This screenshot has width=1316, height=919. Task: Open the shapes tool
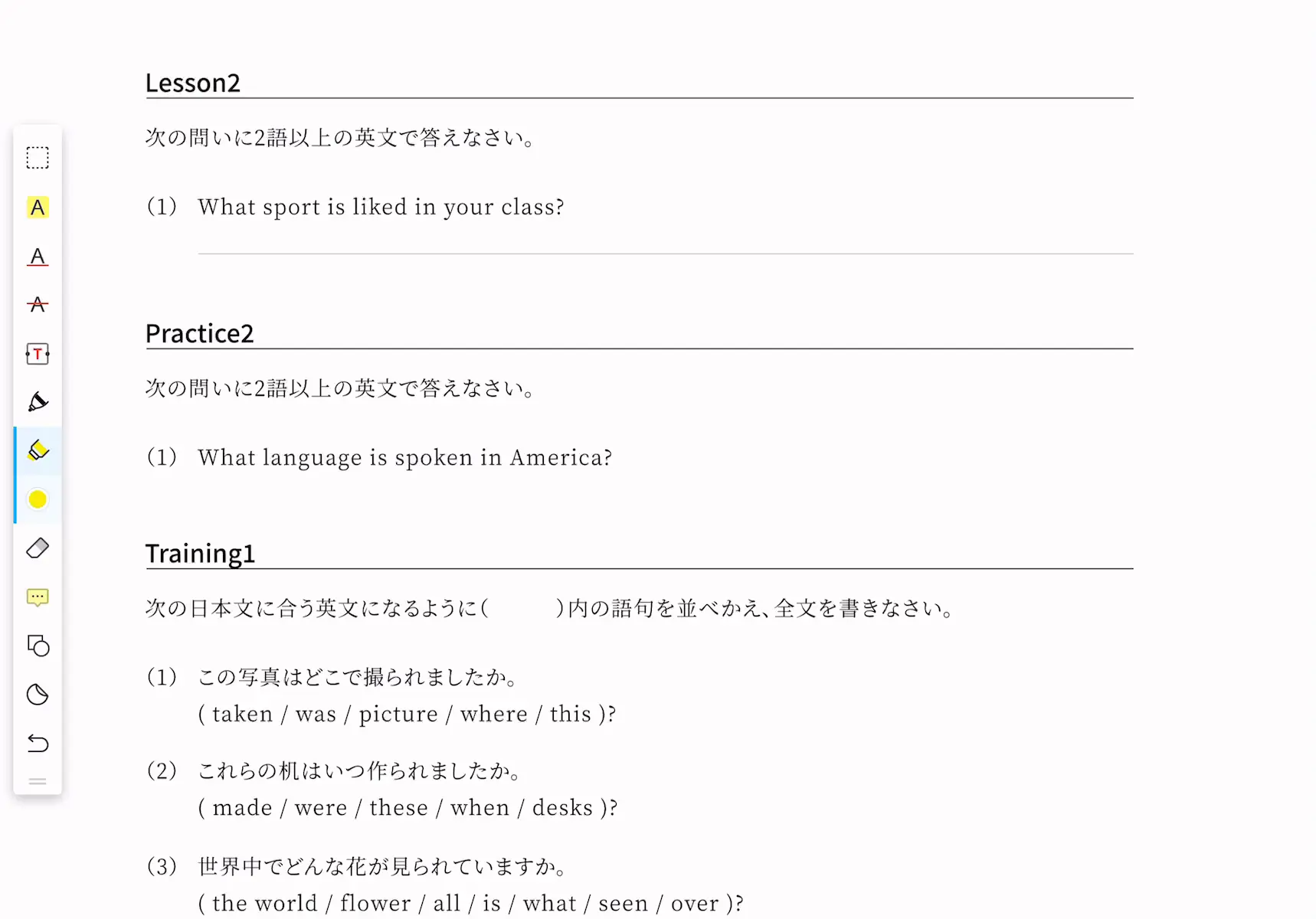coord(38,646)
